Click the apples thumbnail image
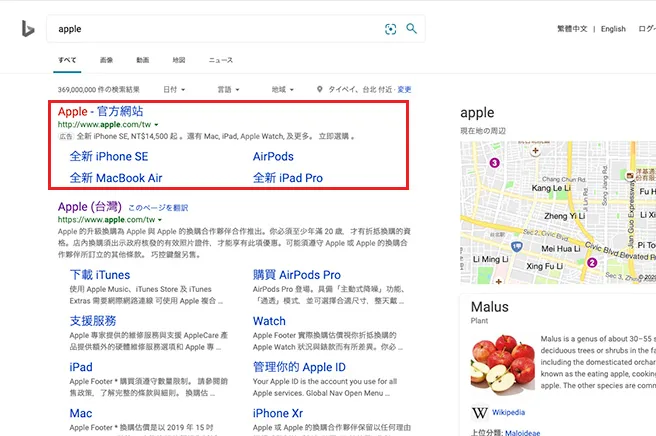Image resolution: width=656 pixels, height=436 pixels. 502,364
